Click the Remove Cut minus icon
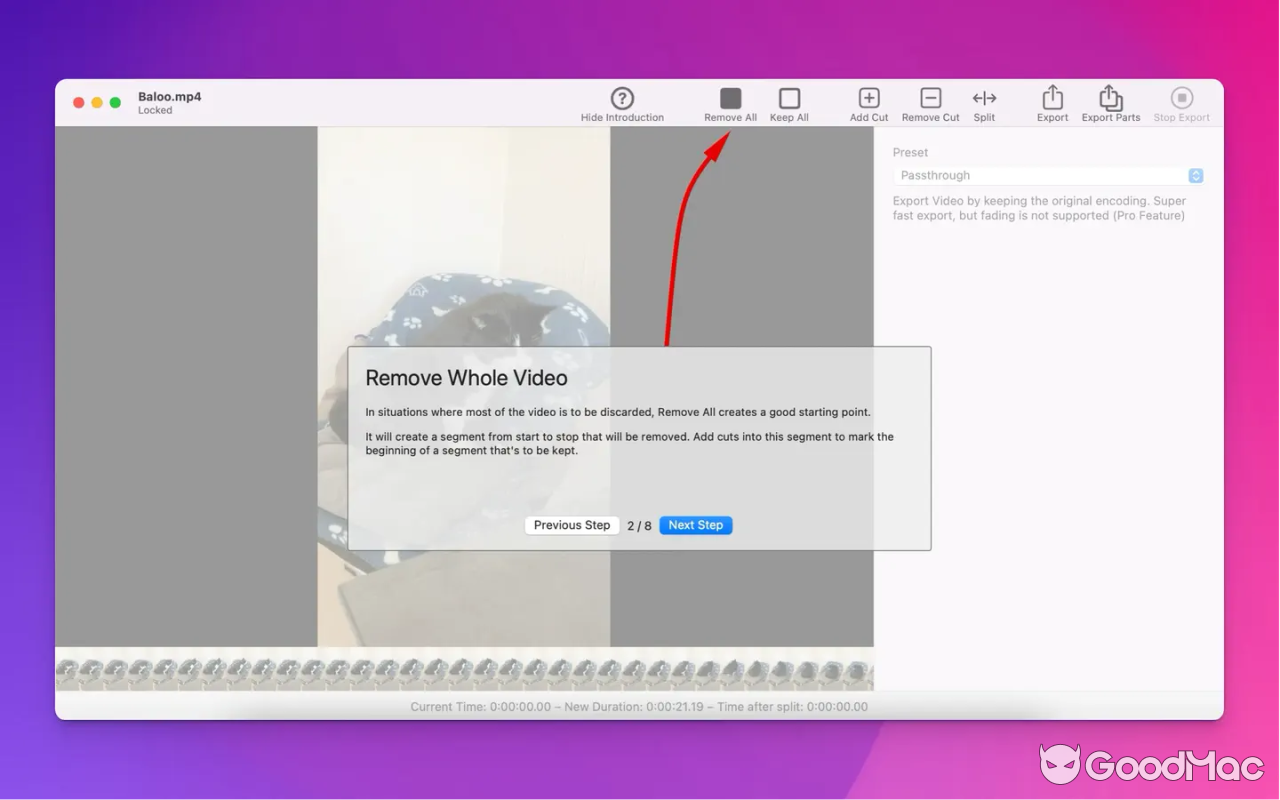Viewport: 1280px width, 800px height. pos(930,98)
